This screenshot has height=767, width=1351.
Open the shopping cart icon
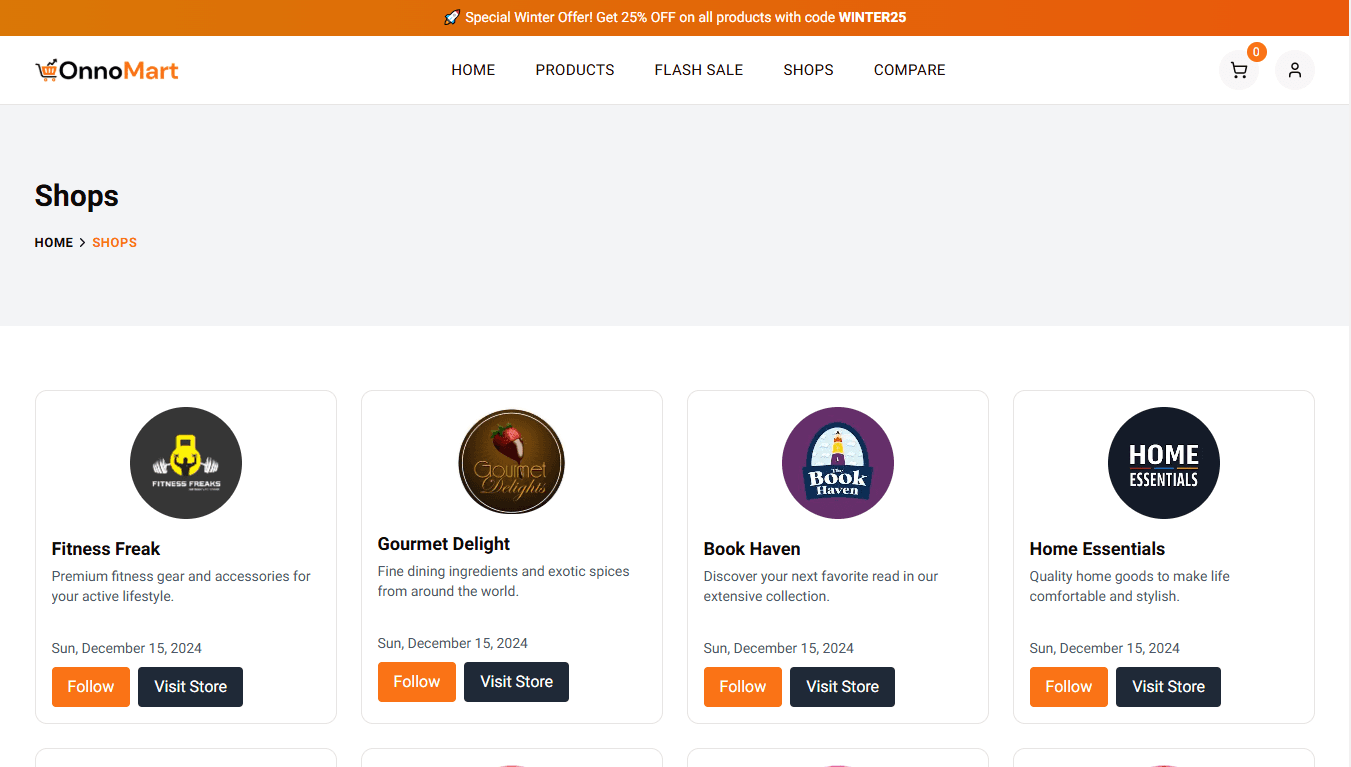click(x=1238, y=70)
